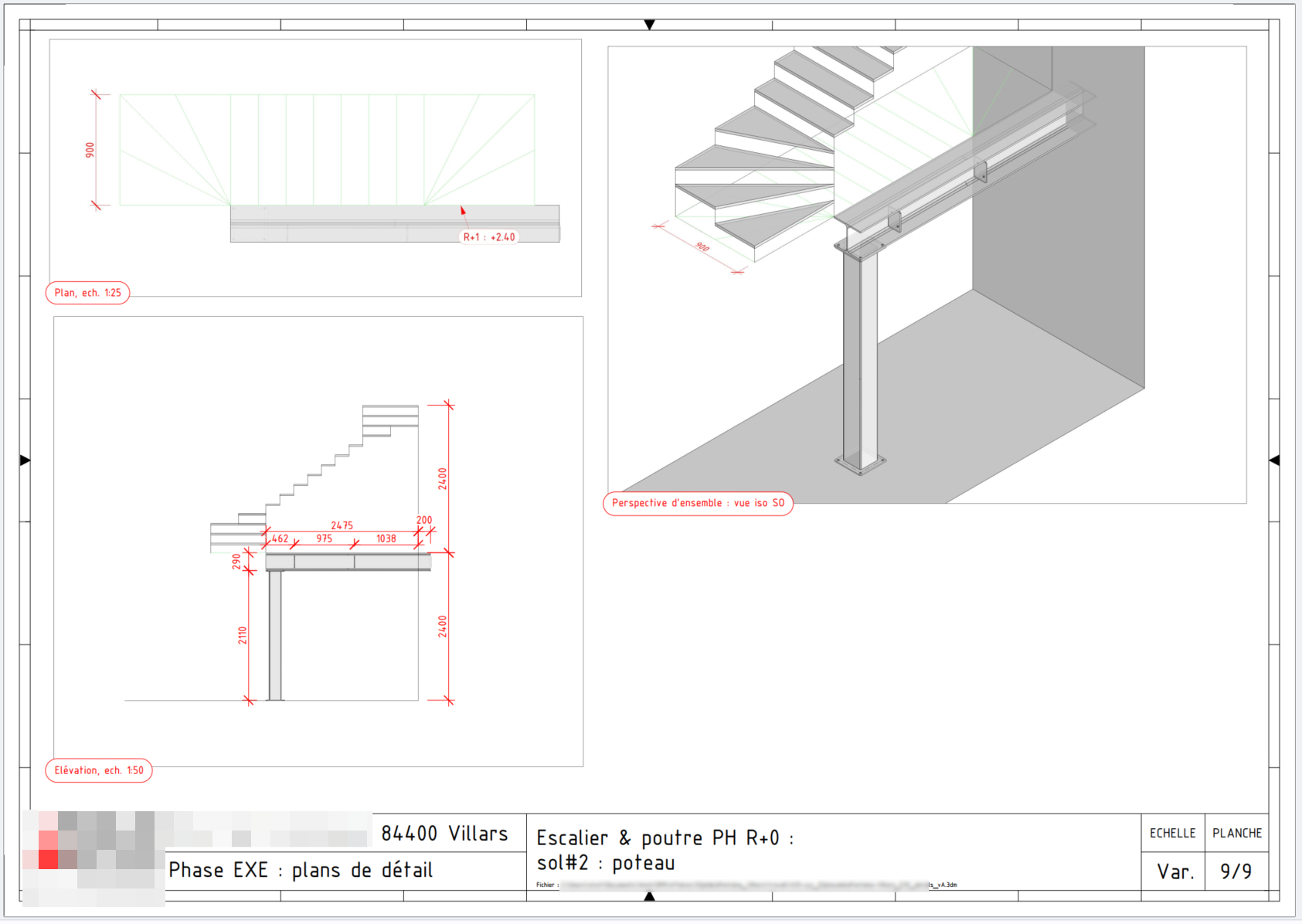This screenshot has height=924, width=1302.
Task: Click the column base plate in perspective
Action: point(860,464)
